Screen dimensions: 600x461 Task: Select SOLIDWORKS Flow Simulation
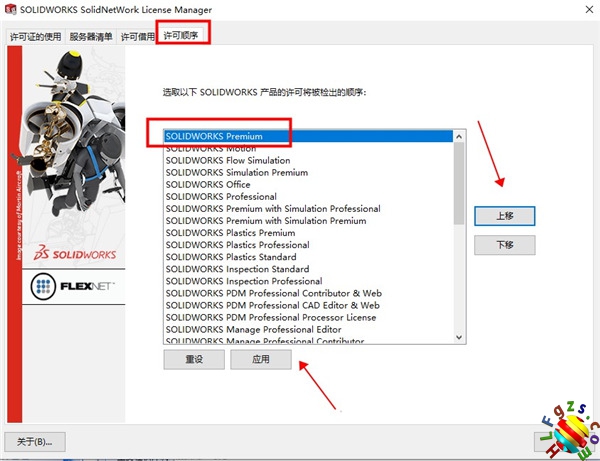(x=309, y=160)
